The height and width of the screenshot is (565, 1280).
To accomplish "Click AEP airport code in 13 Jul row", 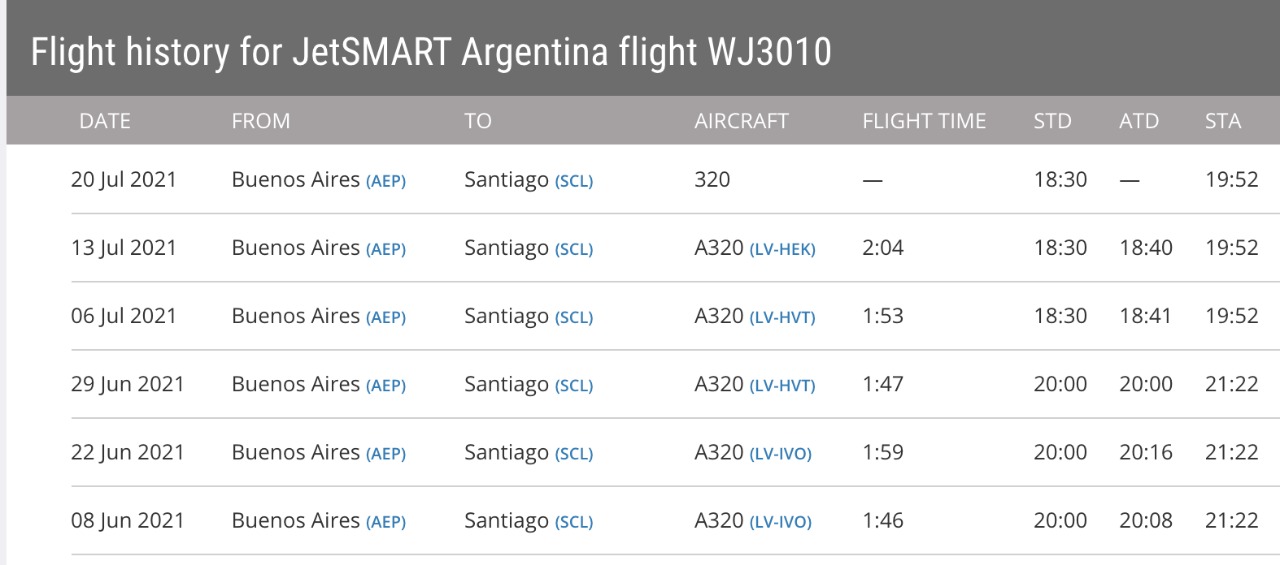I will (386, 249).
